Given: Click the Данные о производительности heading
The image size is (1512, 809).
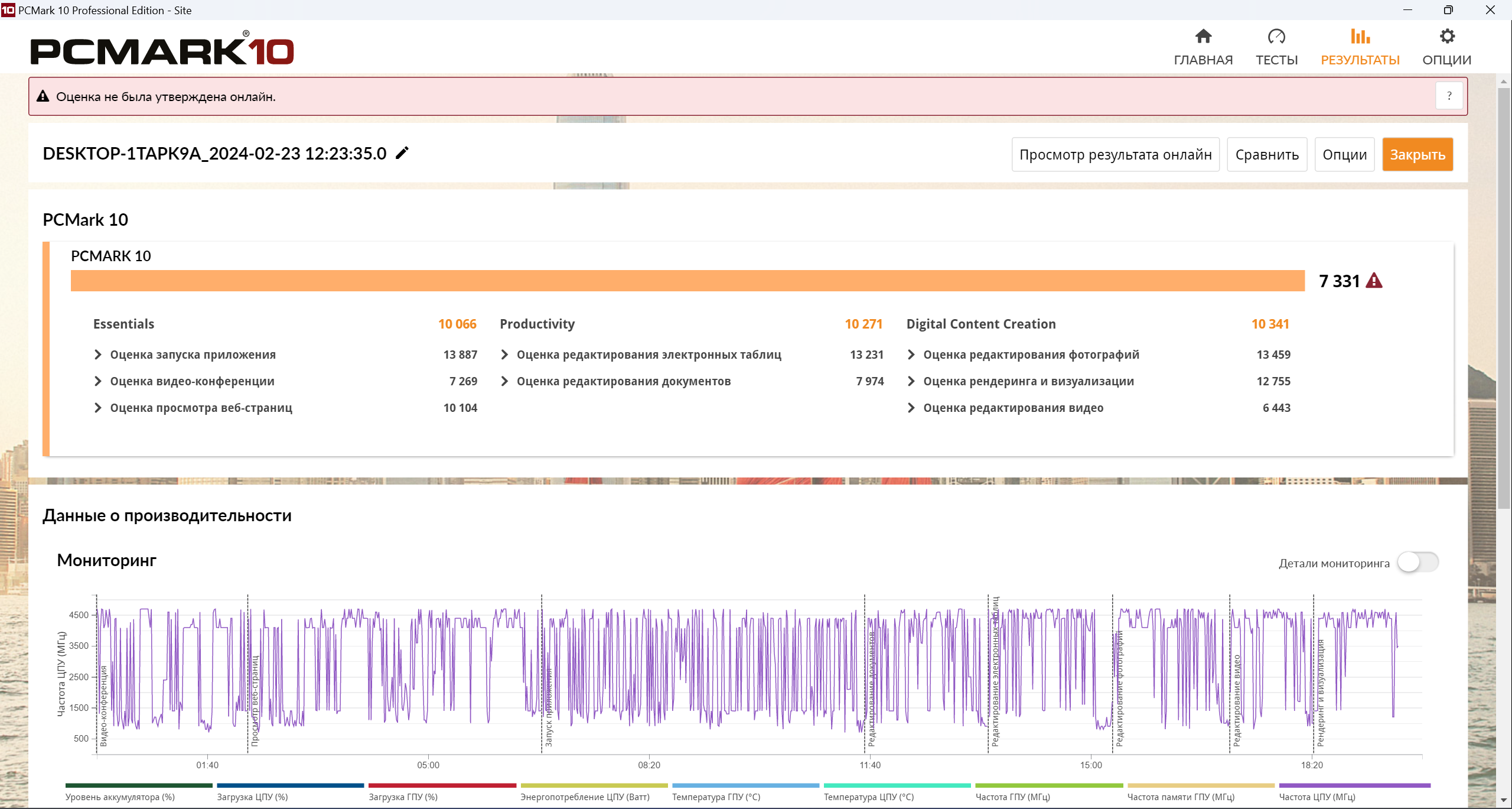Looking at the screenshot, I should [167, 515].
